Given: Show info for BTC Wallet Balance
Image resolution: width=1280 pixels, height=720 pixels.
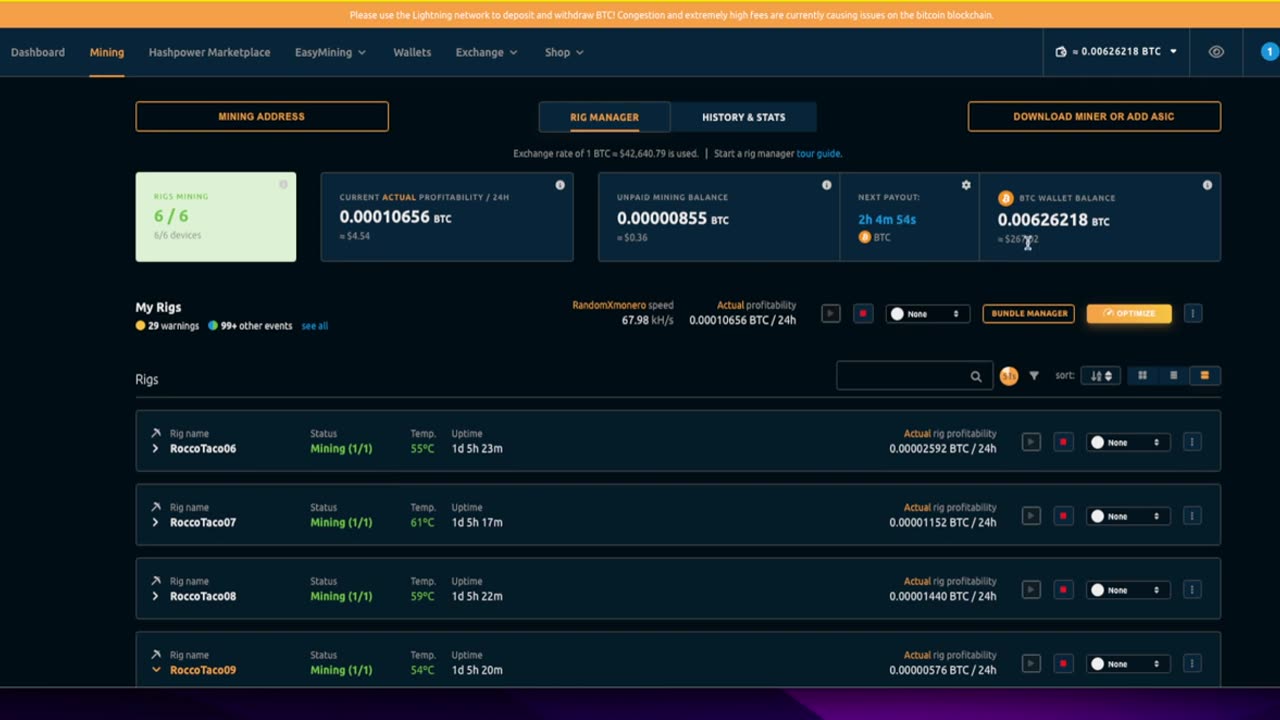Looking at the screenshot, I should click(x=1207, y=185).
